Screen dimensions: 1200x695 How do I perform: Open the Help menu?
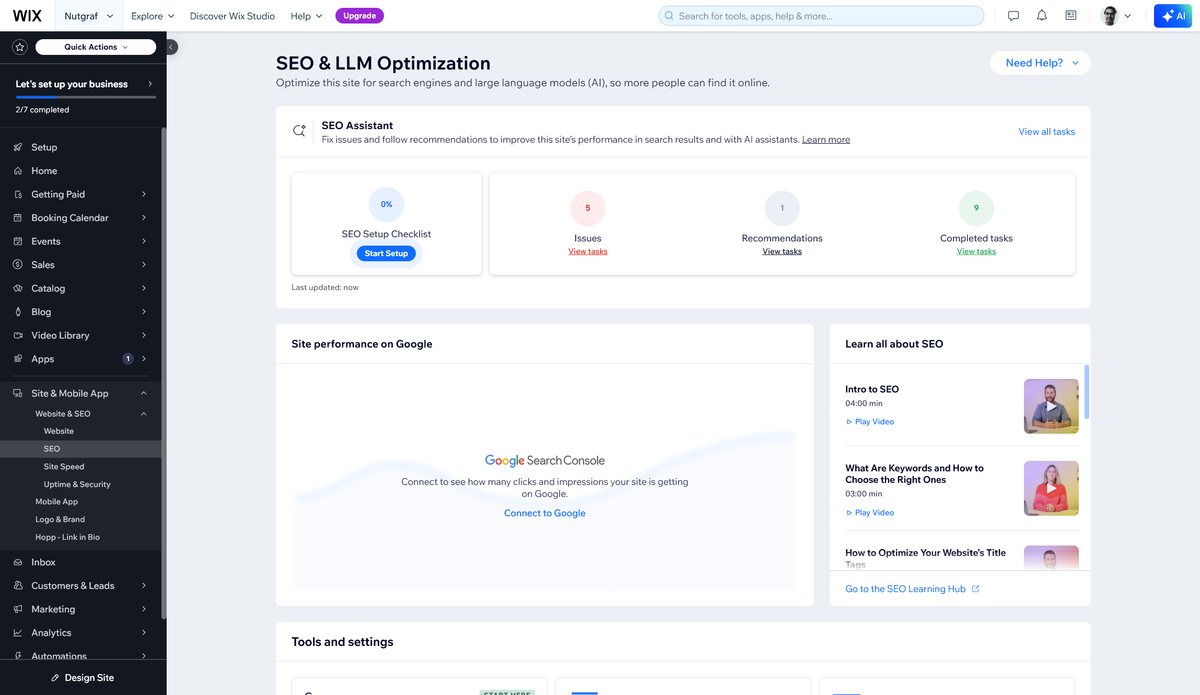[306, 16]
